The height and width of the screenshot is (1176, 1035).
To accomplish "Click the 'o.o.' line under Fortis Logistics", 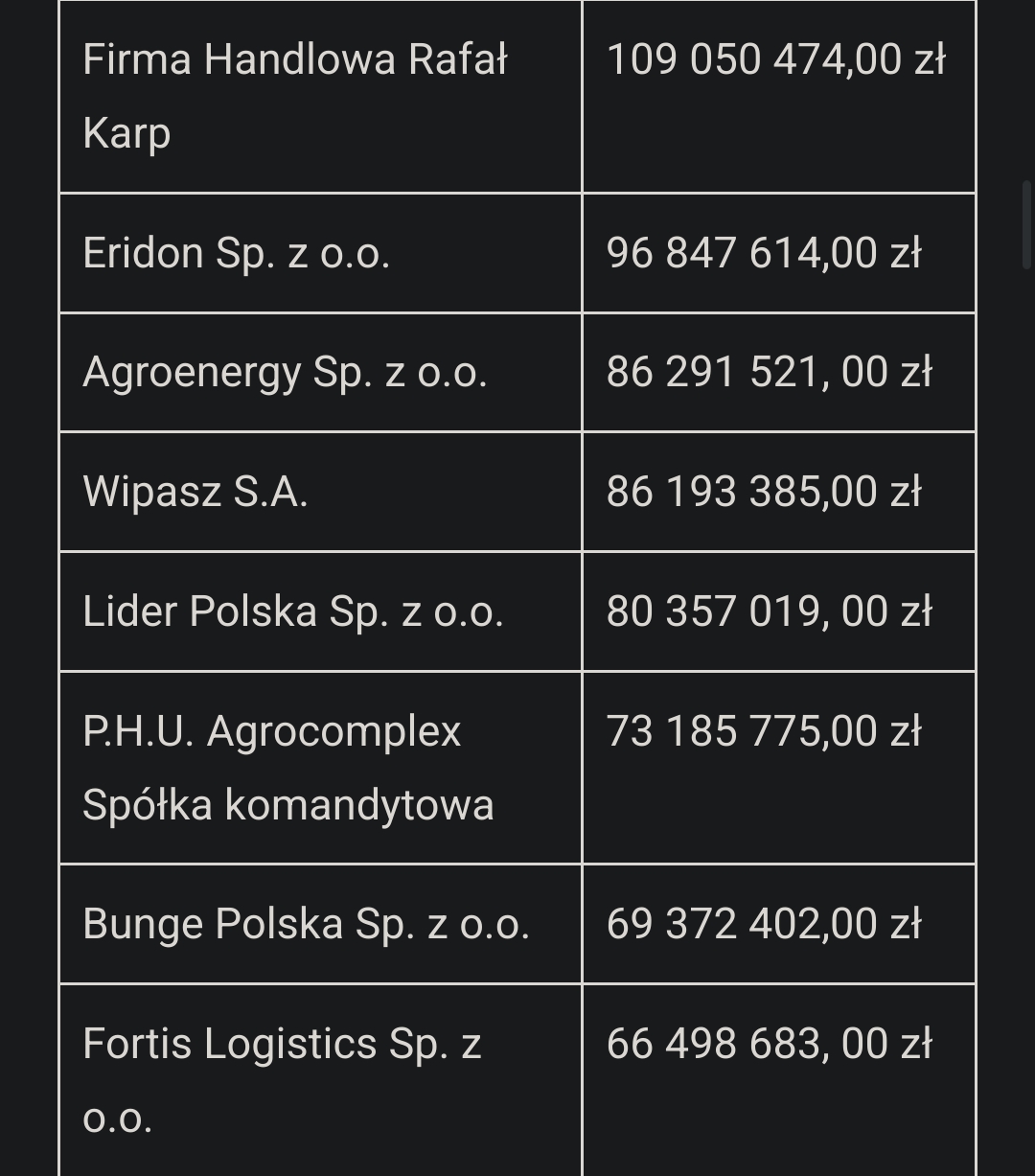I will (117, 1117).
